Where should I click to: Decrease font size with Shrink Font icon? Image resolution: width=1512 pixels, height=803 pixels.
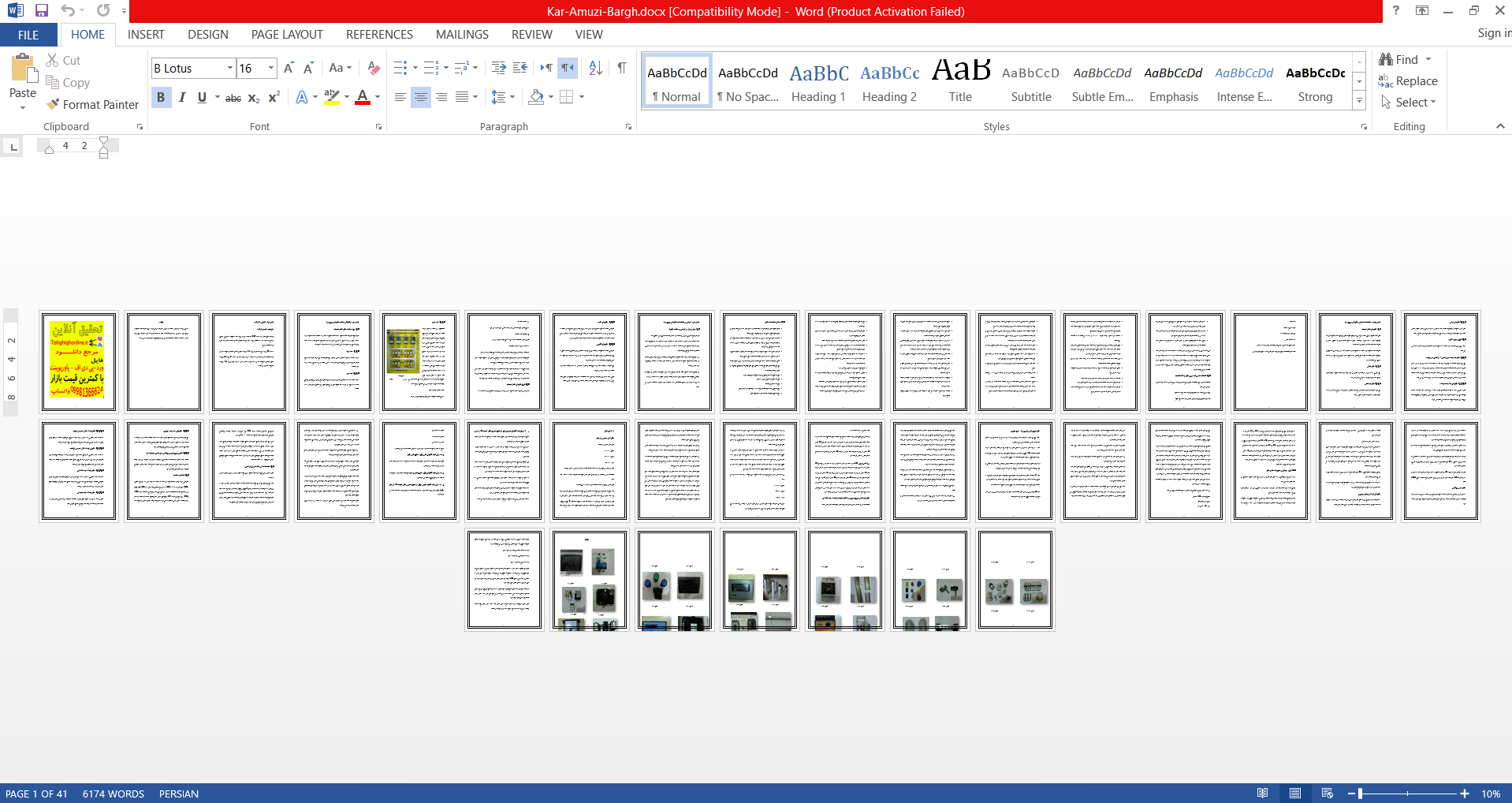click(308, 68)
